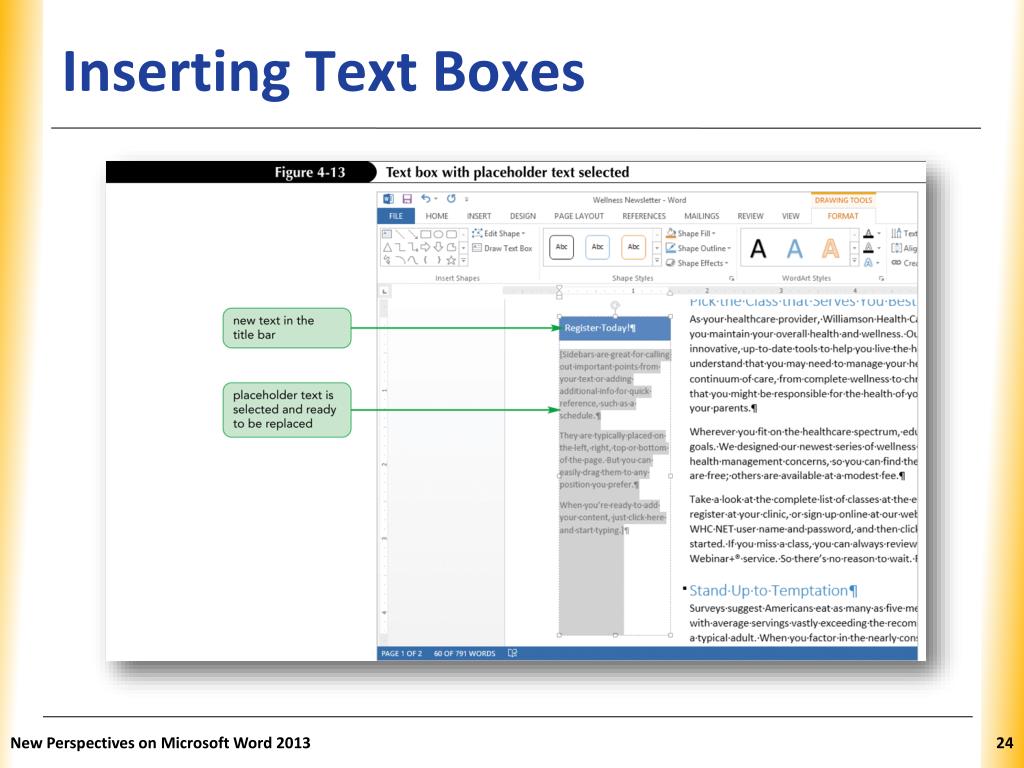Select the rectangle shape

[425, 234]
